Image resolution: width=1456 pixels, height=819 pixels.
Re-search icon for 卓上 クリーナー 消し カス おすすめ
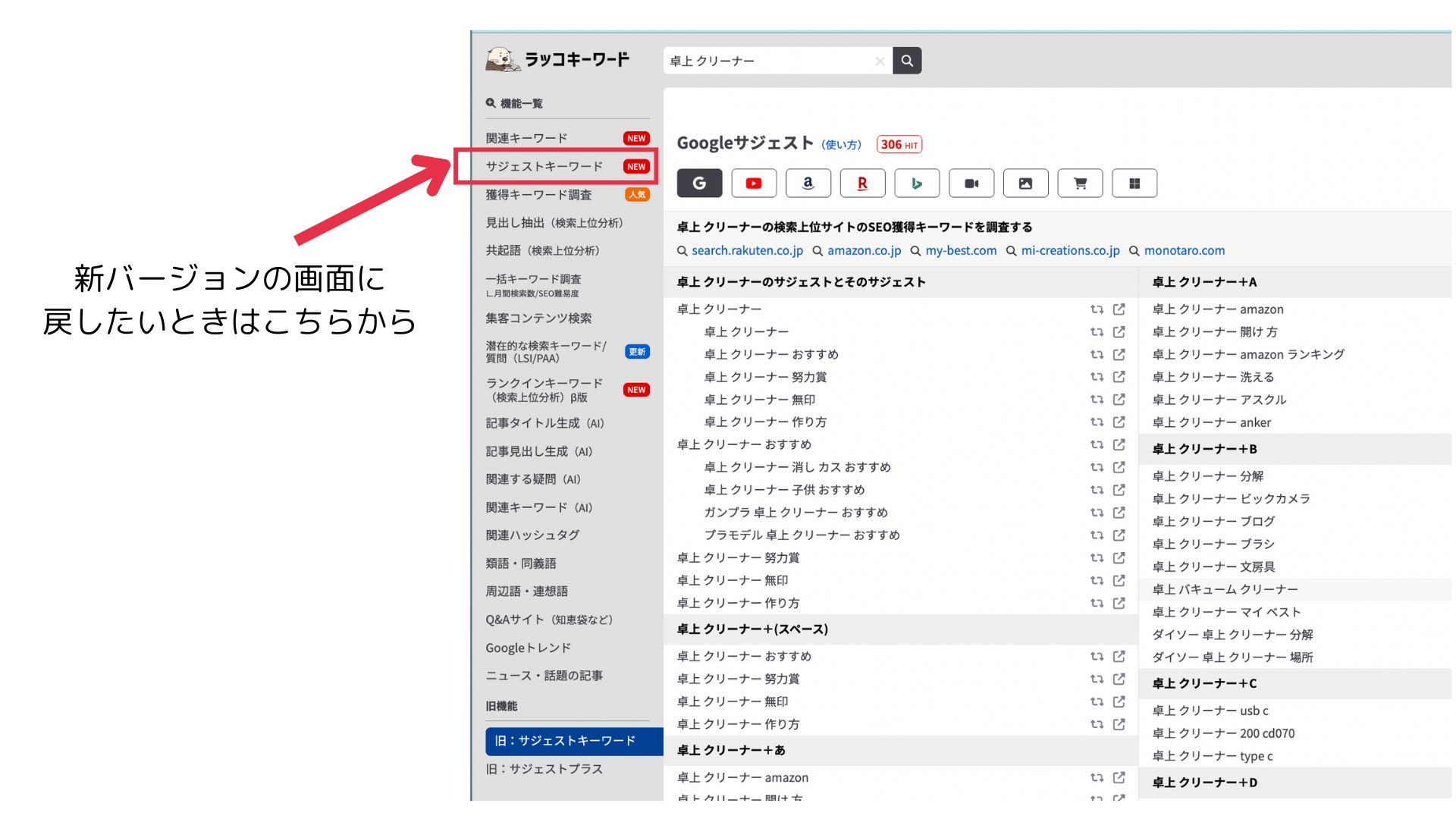click(x=1097, y=467)
